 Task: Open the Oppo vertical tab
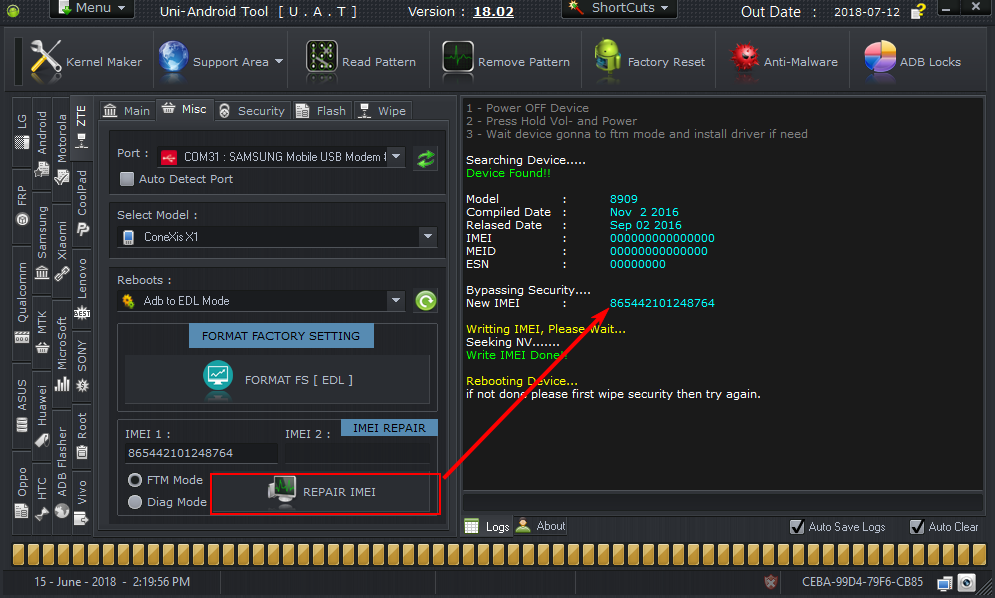pos(22,493)
